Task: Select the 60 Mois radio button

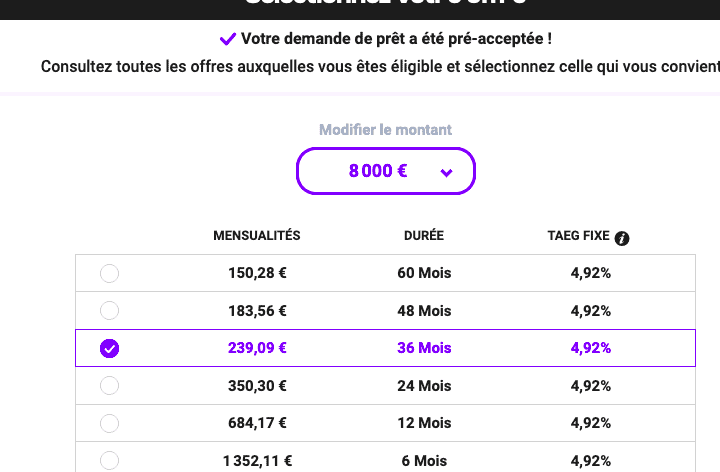Action: [110, 273]
